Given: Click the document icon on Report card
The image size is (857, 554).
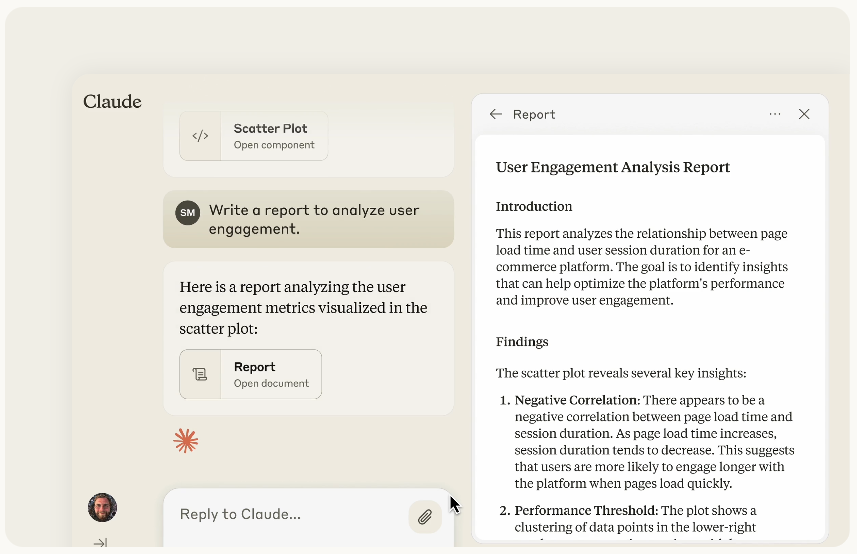Looking at the screenshot, I should (x=200, y=374).
